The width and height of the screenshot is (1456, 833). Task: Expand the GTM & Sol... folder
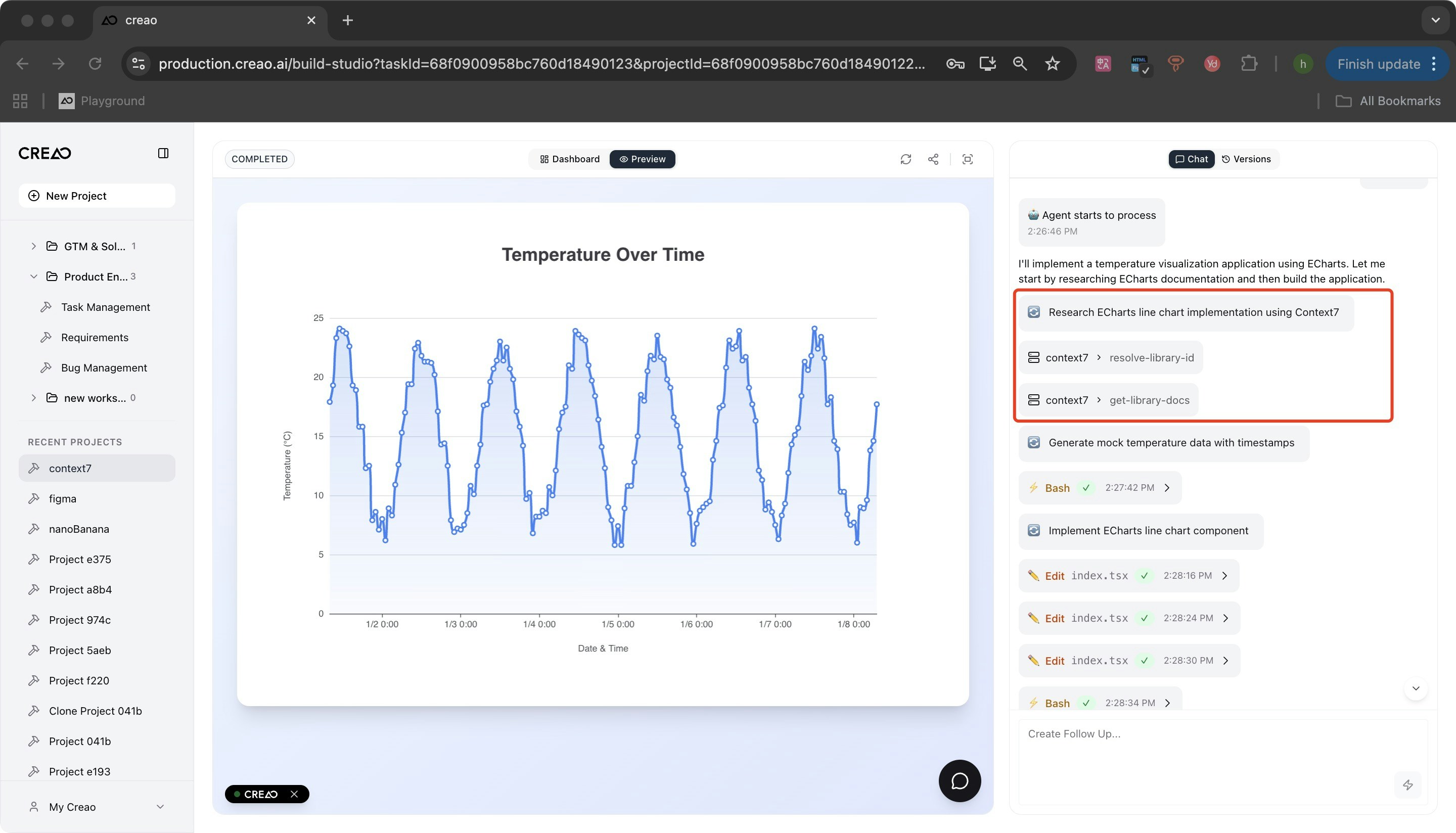(x=34, y=246)
